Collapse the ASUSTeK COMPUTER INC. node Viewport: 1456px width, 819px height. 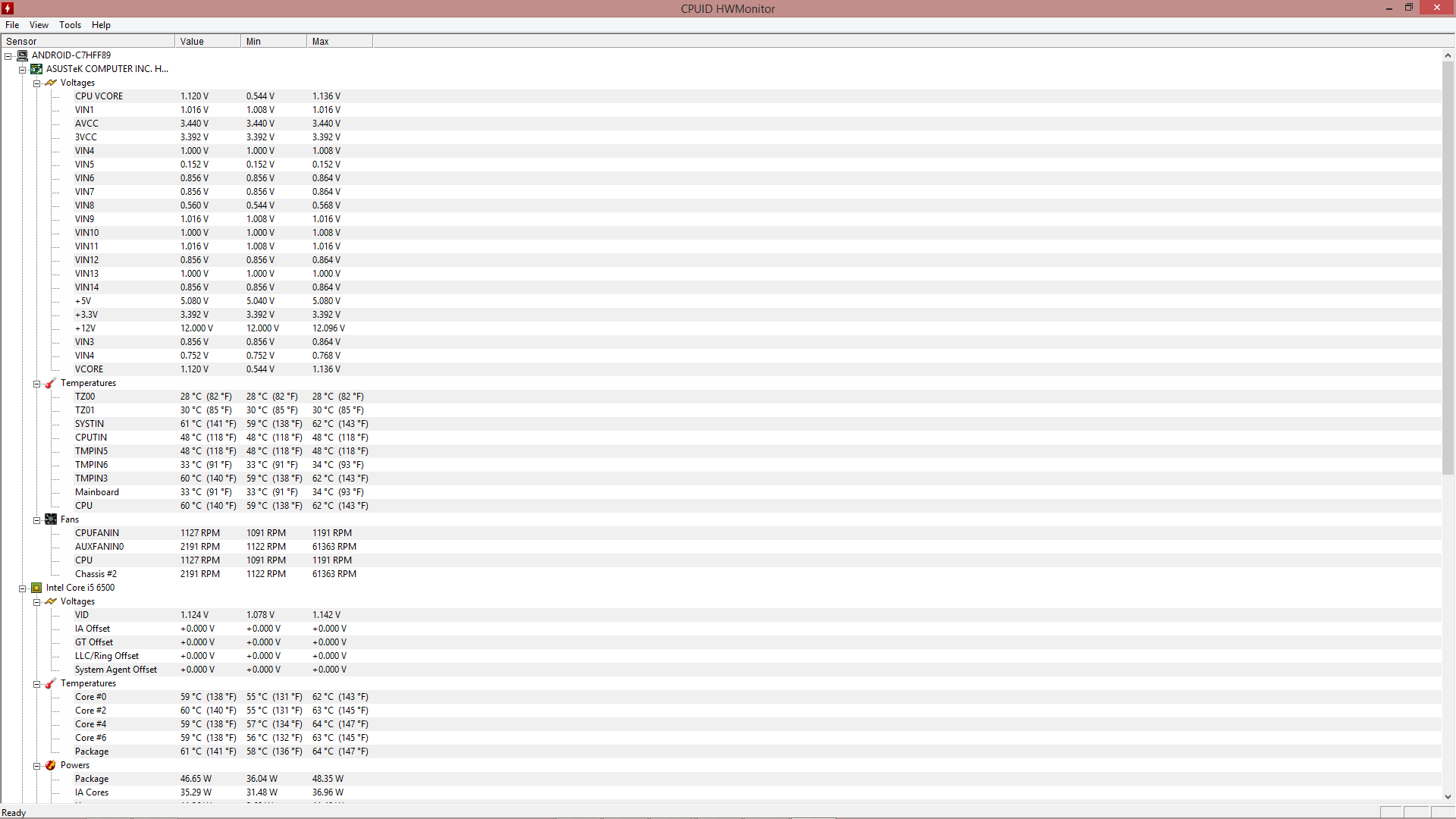pyautogui.click(x=23, y=70)
